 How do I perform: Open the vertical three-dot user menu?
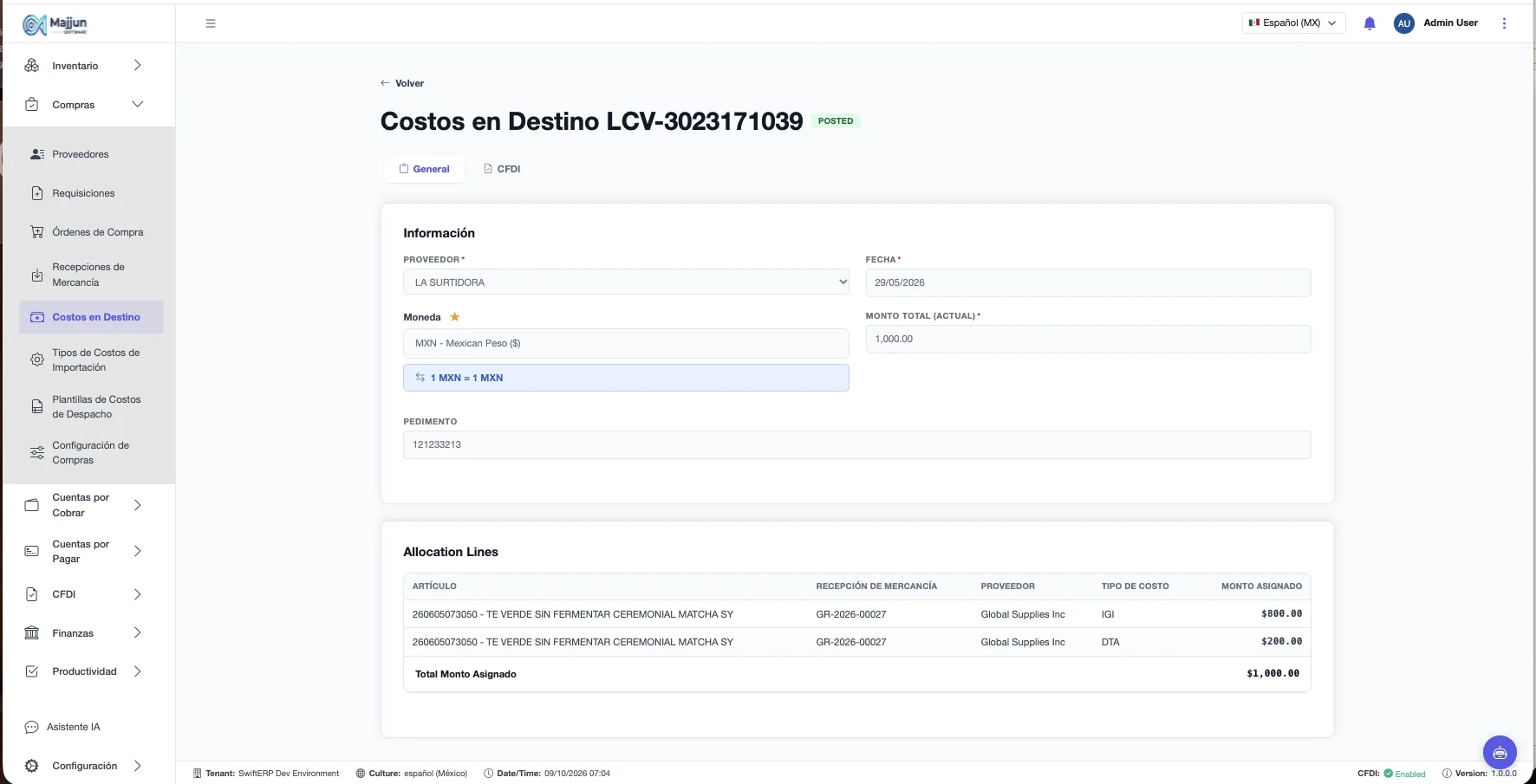pyautogui.click(x=1504, y=23)
